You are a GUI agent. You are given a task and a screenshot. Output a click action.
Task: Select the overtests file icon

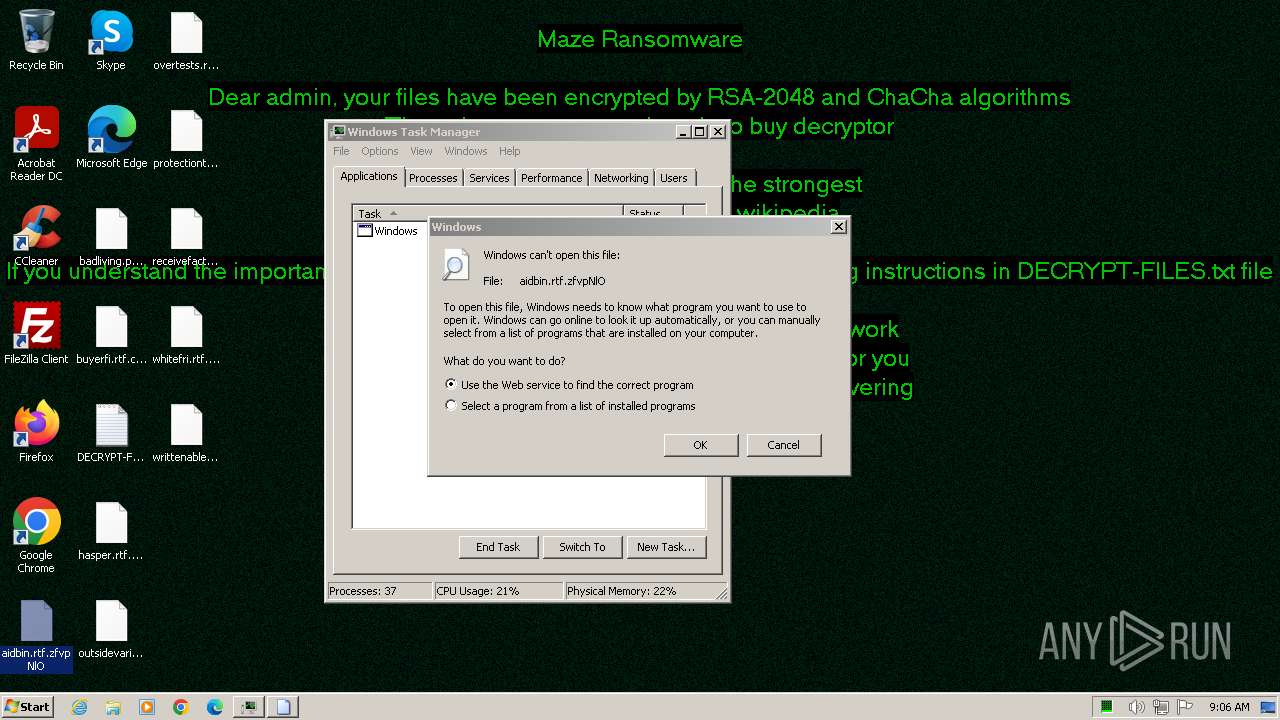tap(186, 40)
